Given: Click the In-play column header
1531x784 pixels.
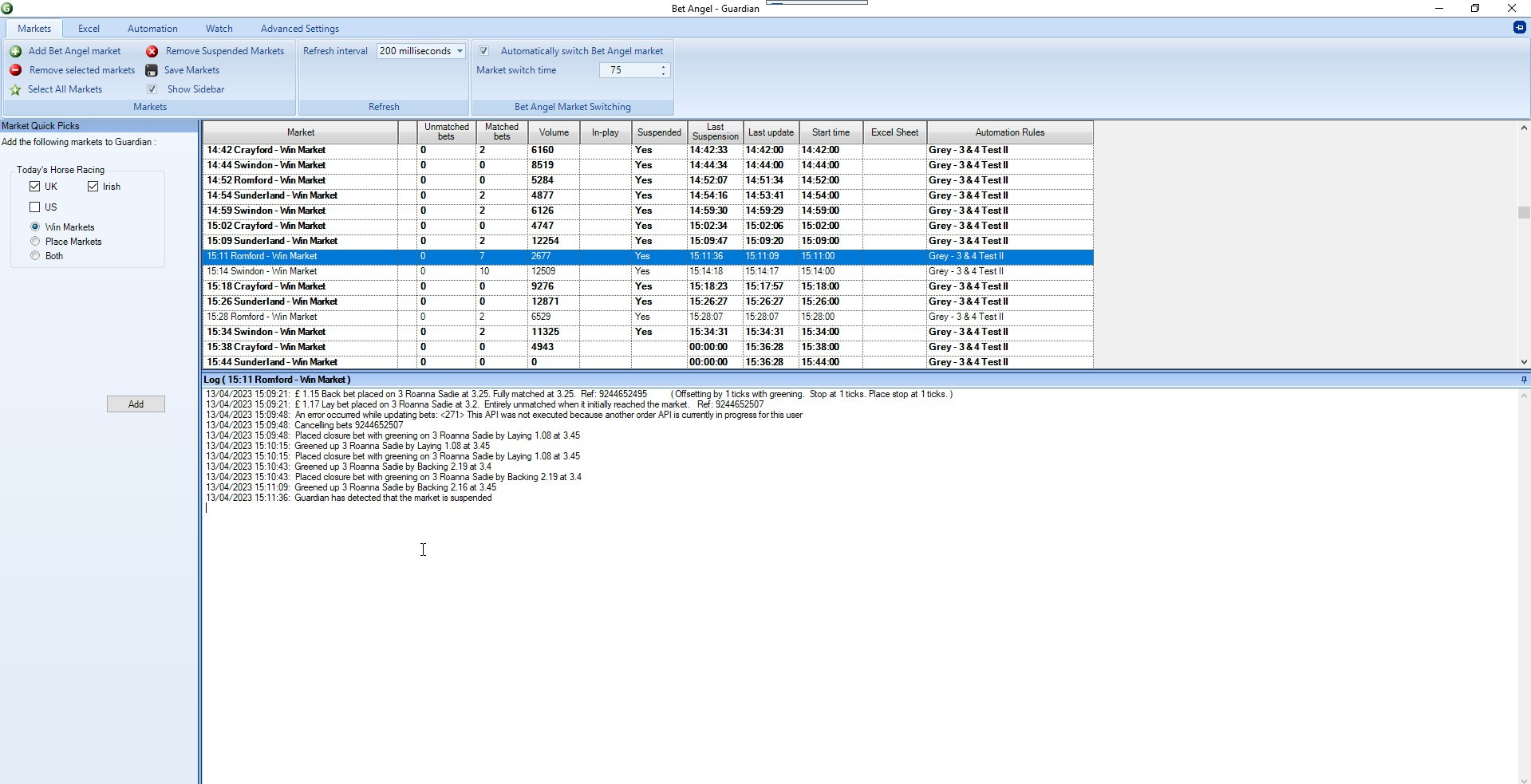Looking at the screenshot, I should tap(606, 132).
